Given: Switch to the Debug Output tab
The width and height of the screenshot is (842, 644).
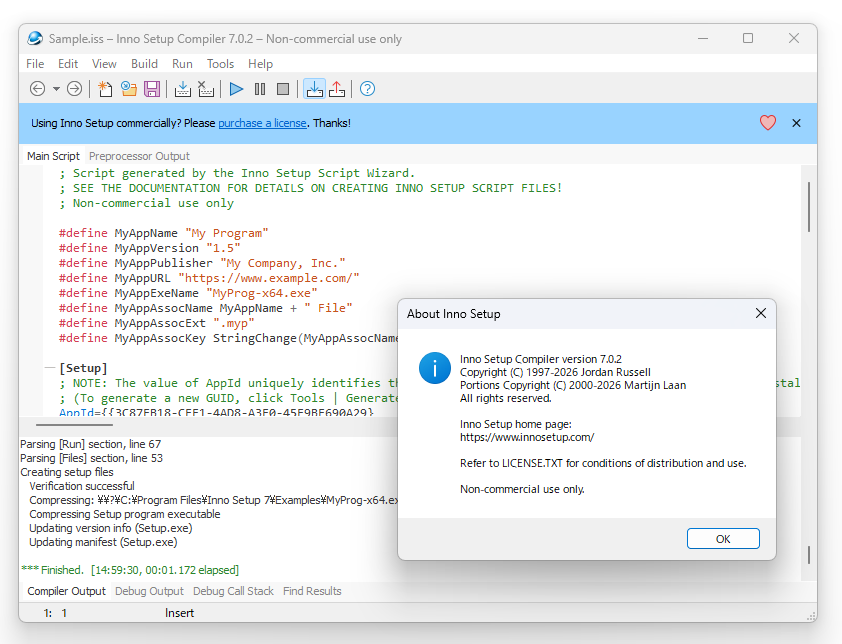Looking at the screenshot, I should click(149, 591).
